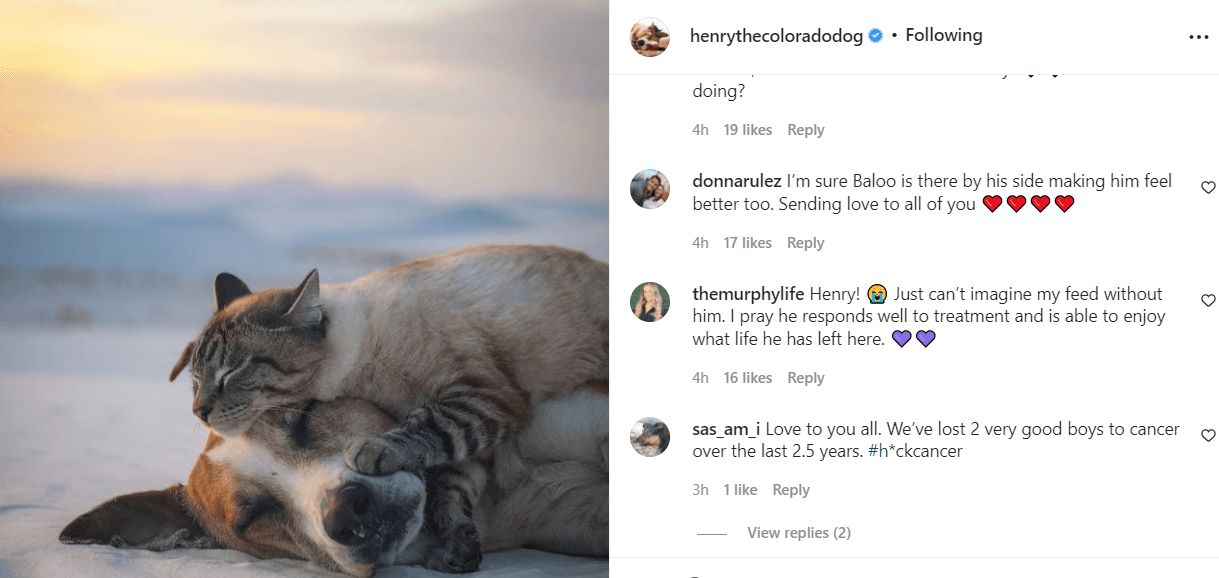
Task: Like donnarulez's comment with the heart
Action: coord(1208,188)
